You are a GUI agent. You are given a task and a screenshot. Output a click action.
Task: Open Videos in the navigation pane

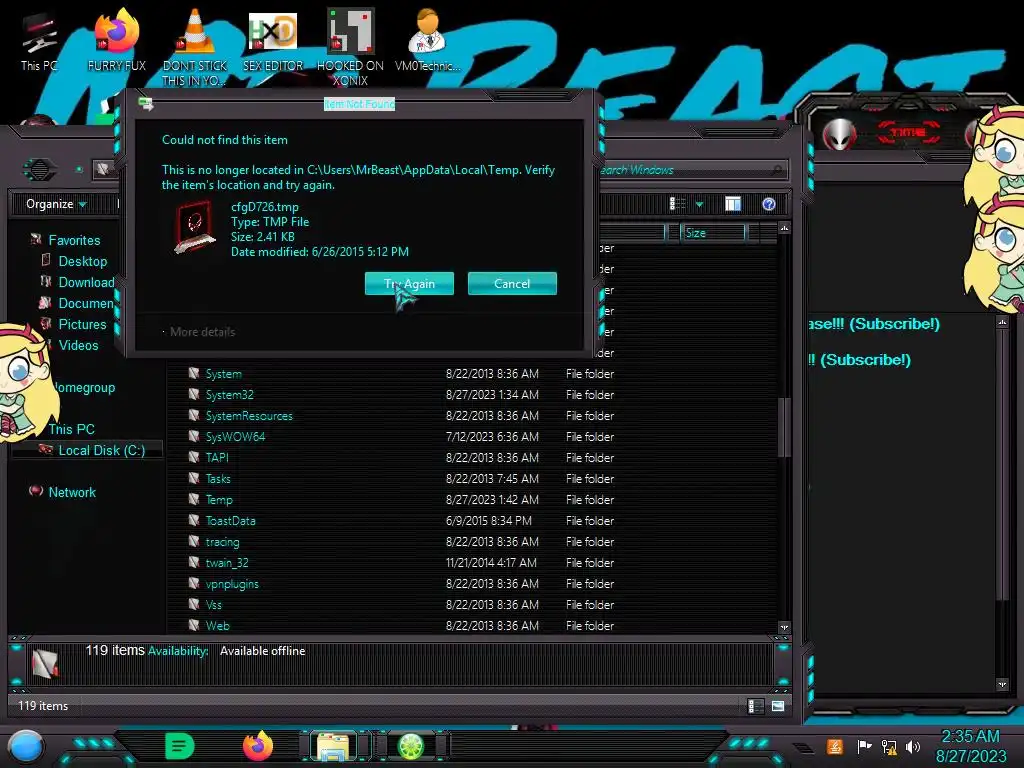click(78, 345)
